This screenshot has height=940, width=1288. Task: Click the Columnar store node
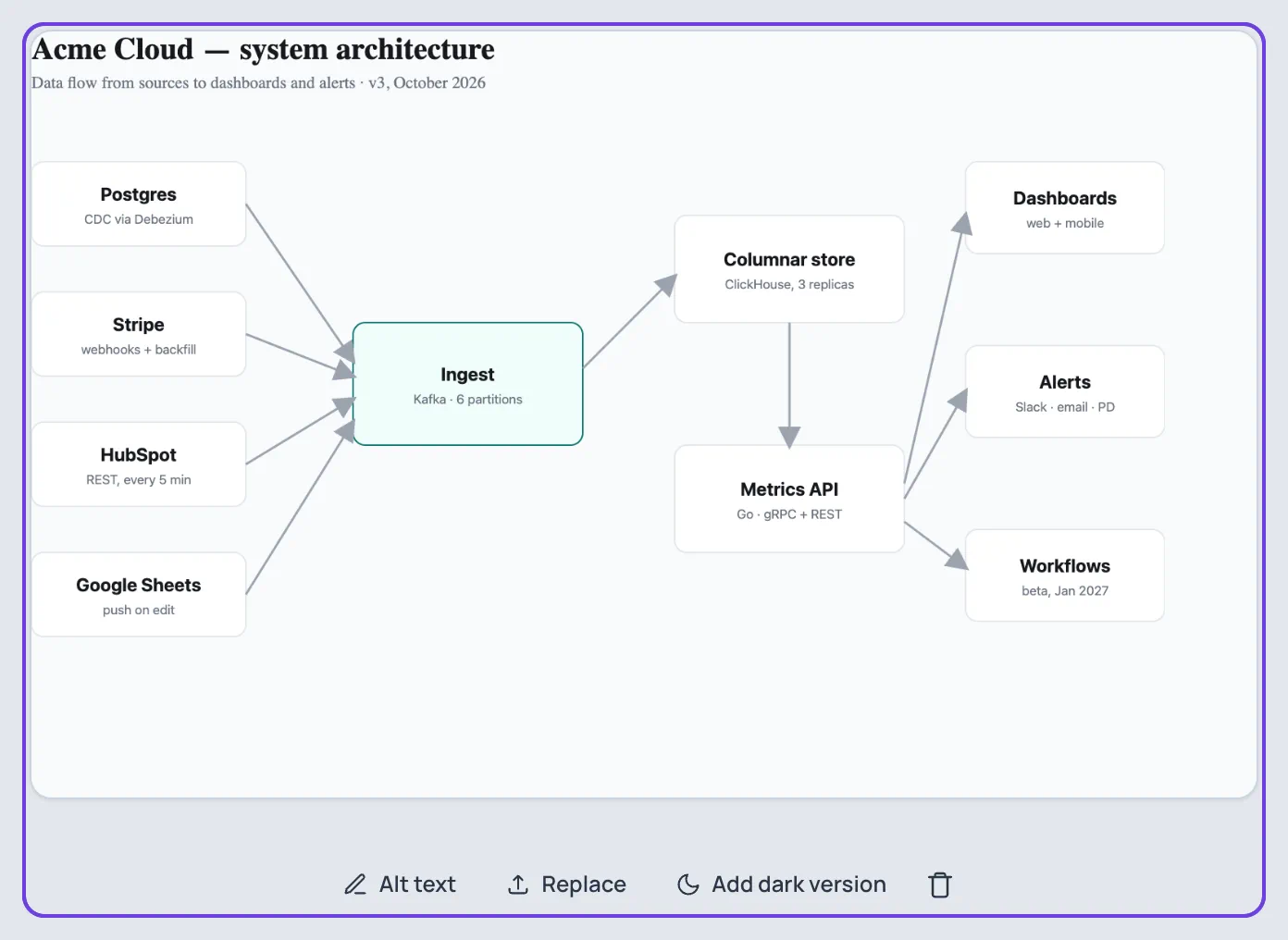[789, 269]
